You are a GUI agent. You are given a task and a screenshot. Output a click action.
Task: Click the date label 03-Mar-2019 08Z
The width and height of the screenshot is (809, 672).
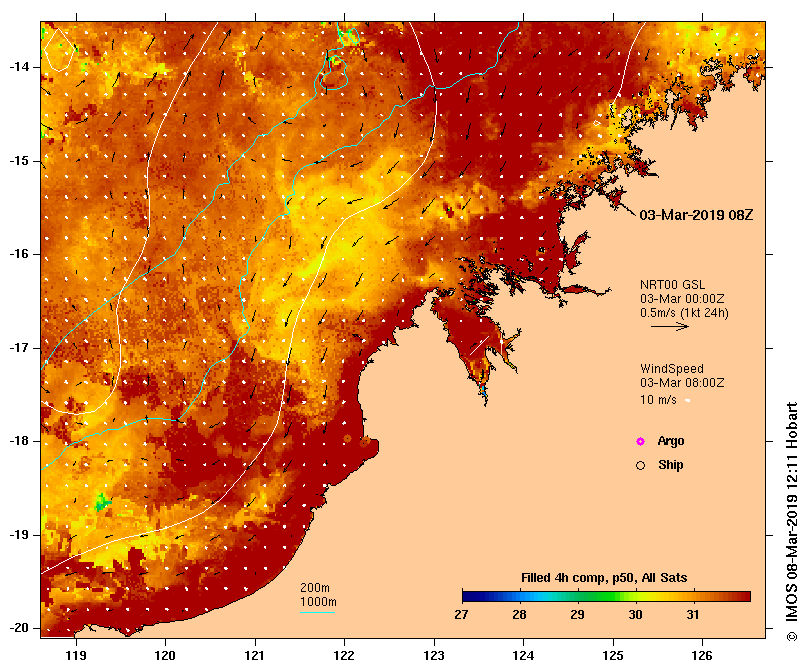coord(696,215)
